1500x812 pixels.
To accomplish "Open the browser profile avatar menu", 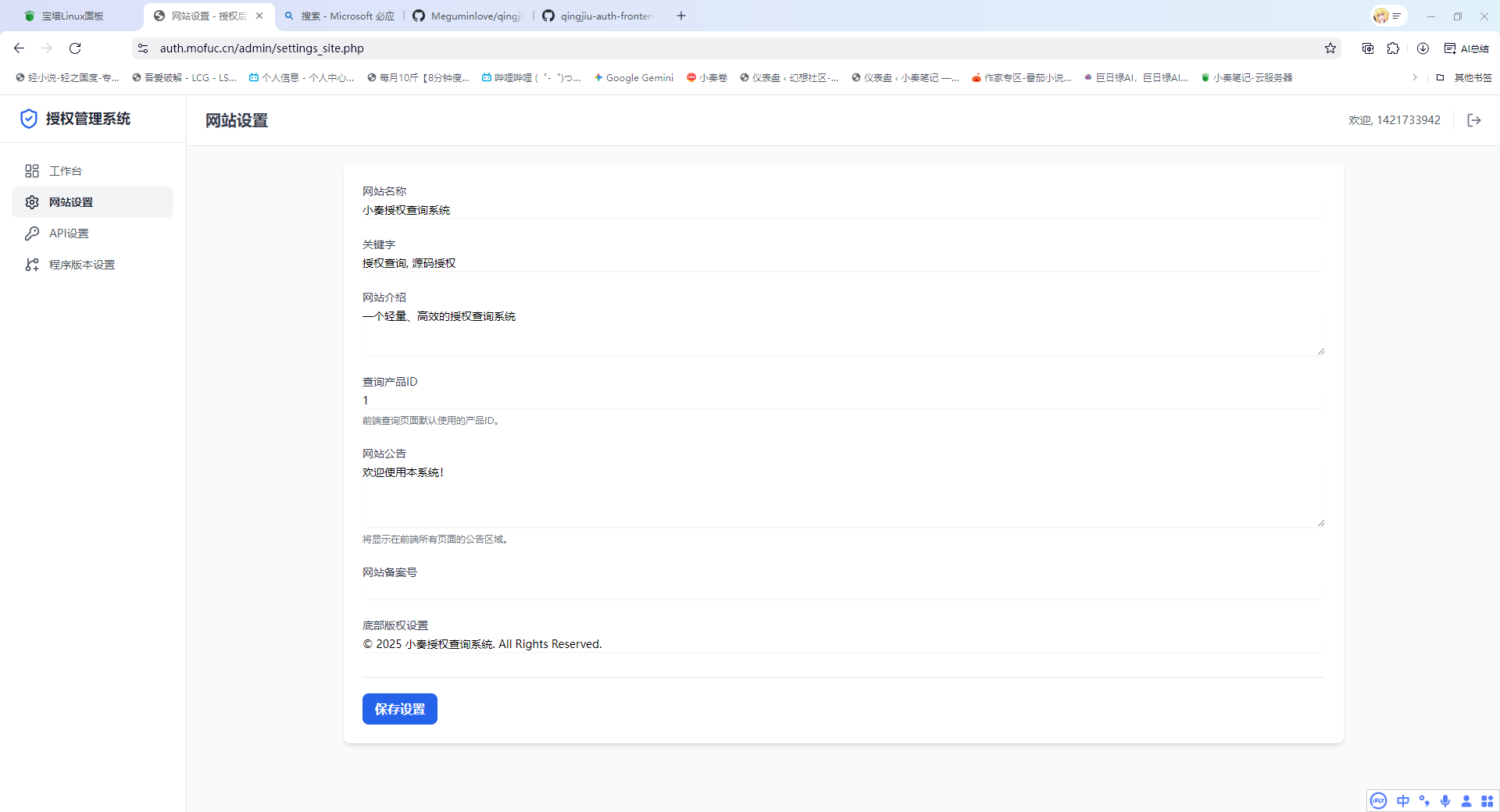I will click(1383, 16).
